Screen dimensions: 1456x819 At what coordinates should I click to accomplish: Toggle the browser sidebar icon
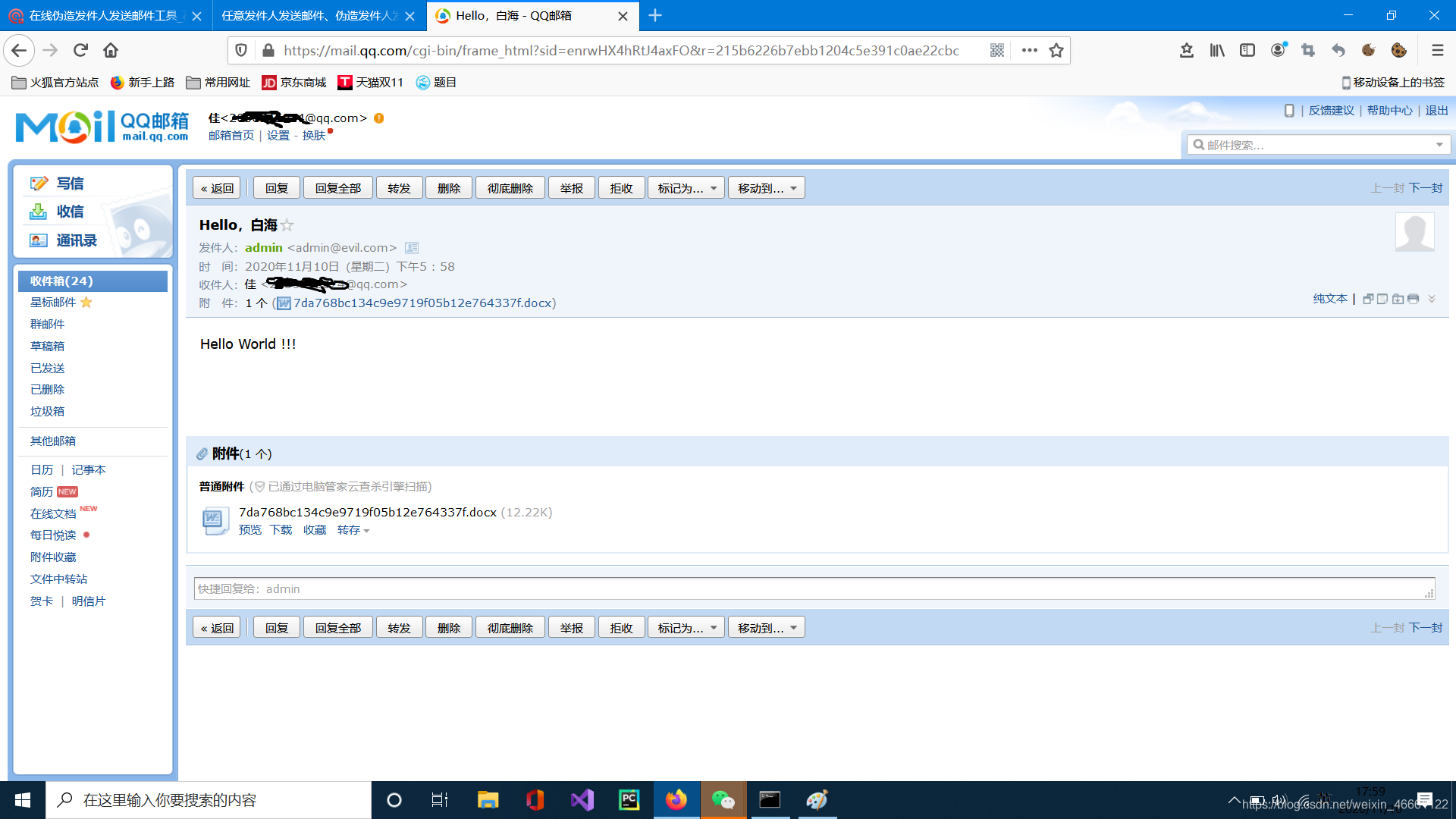pos(1247,50)
